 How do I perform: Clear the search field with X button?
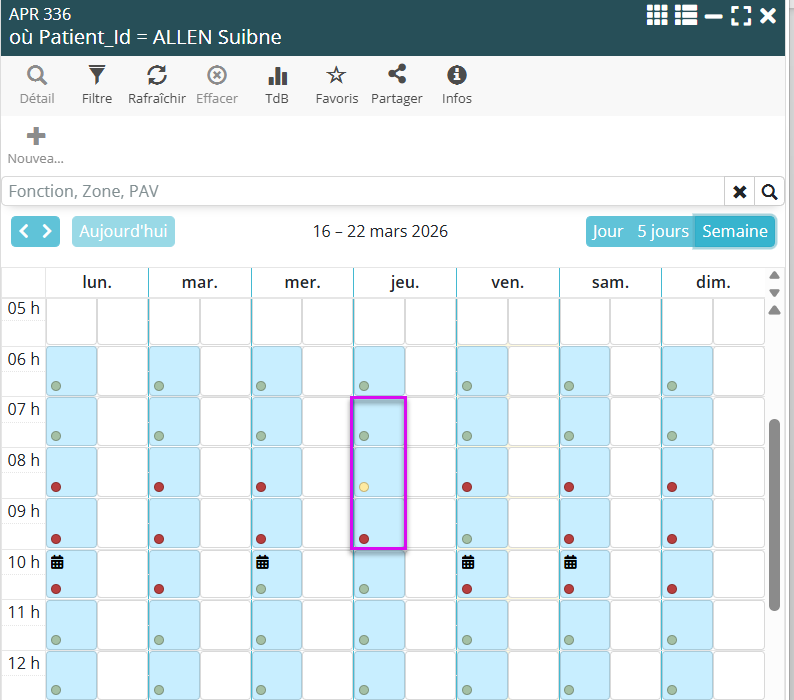point(740,192)
